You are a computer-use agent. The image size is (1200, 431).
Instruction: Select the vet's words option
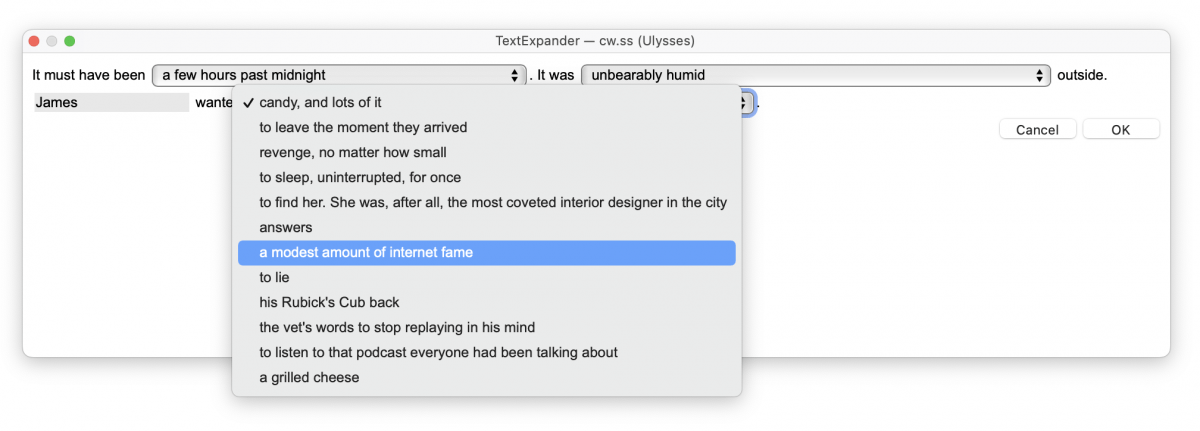(x=486, y=327)
